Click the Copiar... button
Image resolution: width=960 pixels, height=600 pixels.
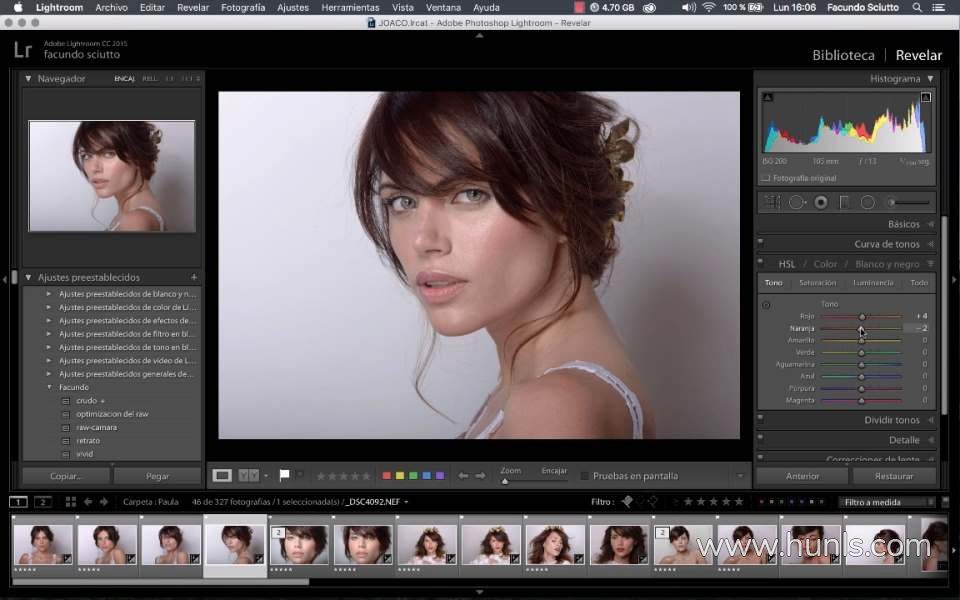coord(66,476)
